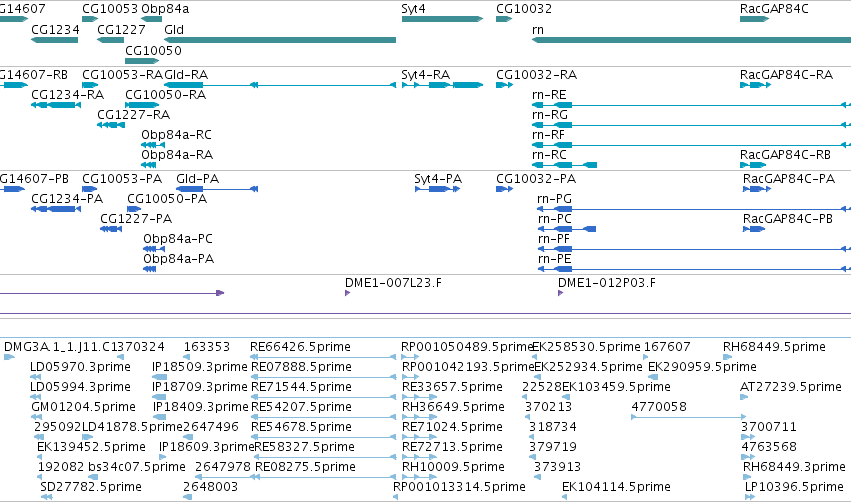Click the Gld-PA protein label
851x502 pixels.
point(198,179)
